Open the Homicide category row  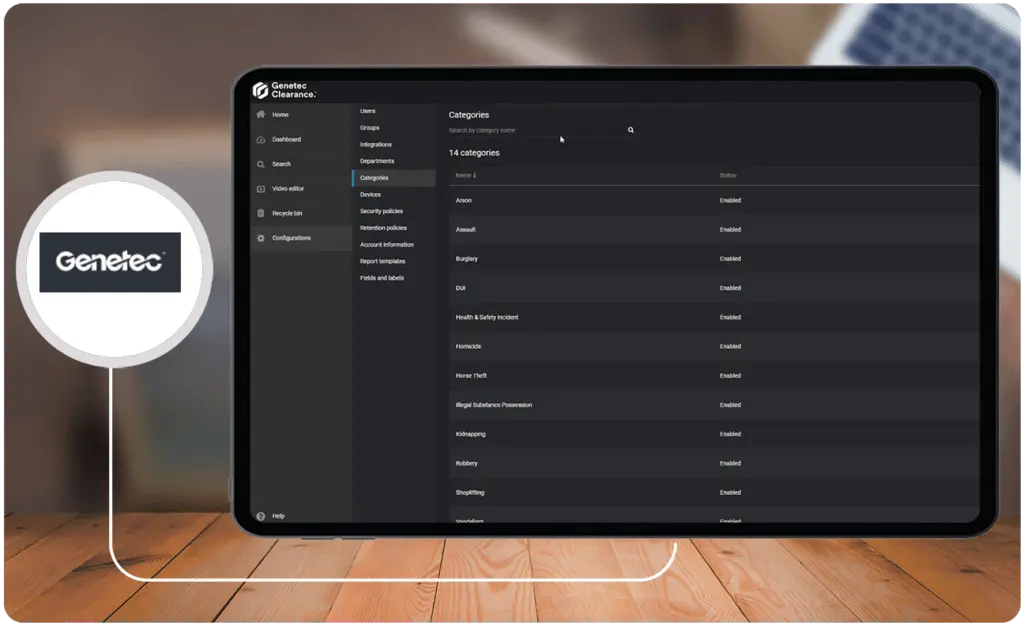714,347
